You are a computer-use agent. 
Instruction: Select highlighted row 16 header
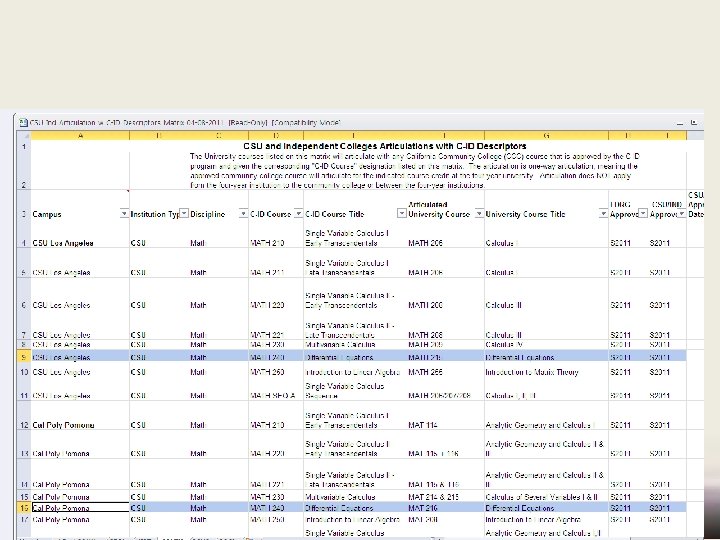click(x=23, y=508)
